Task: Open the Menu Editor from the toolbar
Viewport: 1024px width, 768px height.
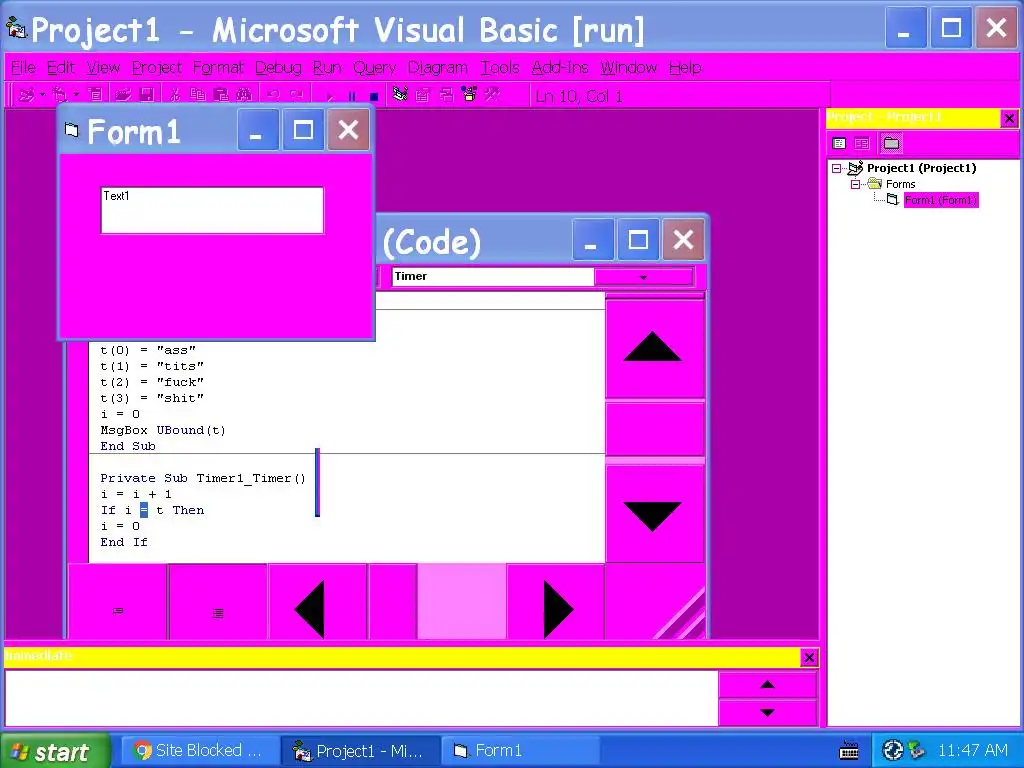Action: [x=95, y=95]
